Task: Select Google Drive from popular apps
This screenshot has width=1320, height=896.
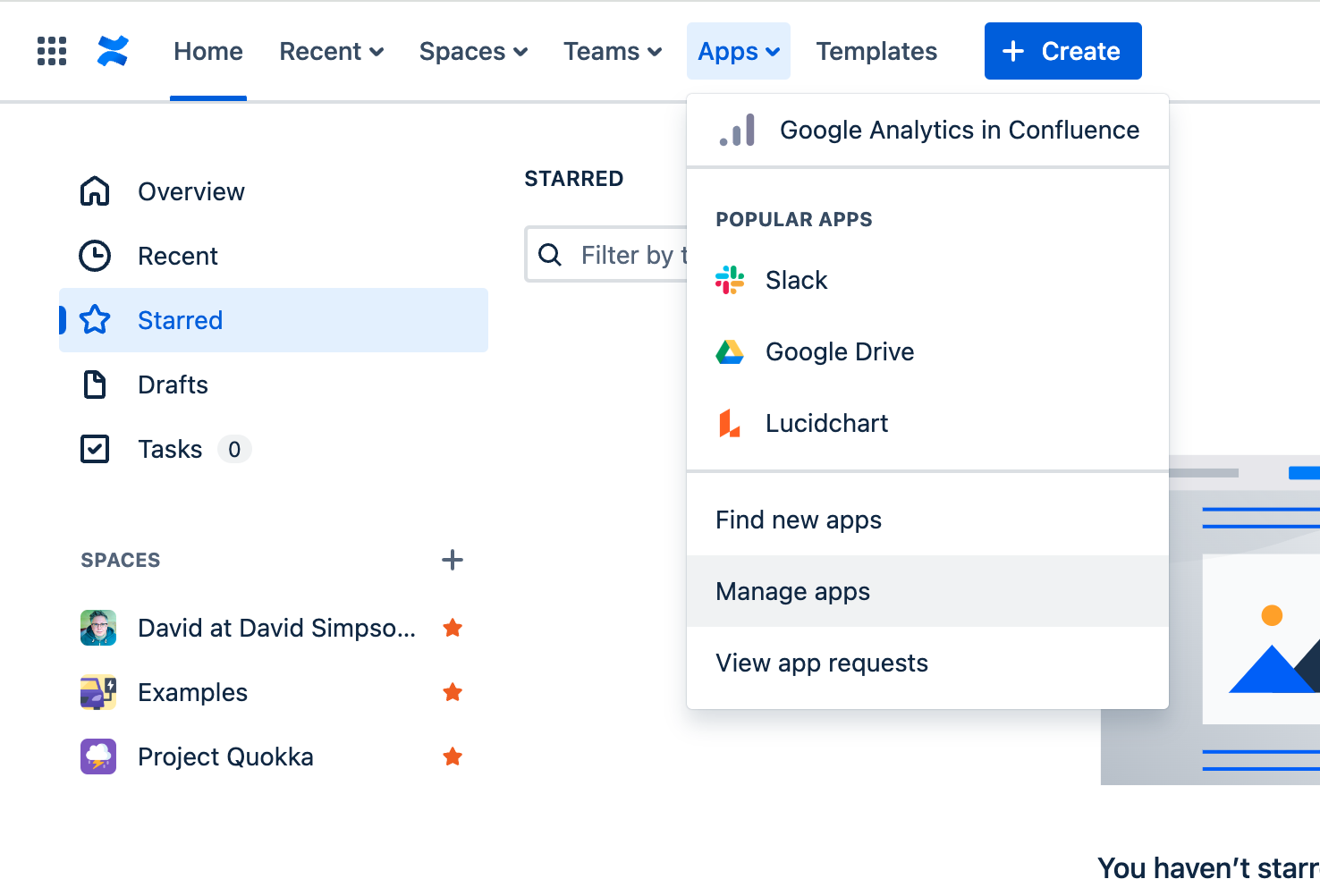Action: [927, 351]
